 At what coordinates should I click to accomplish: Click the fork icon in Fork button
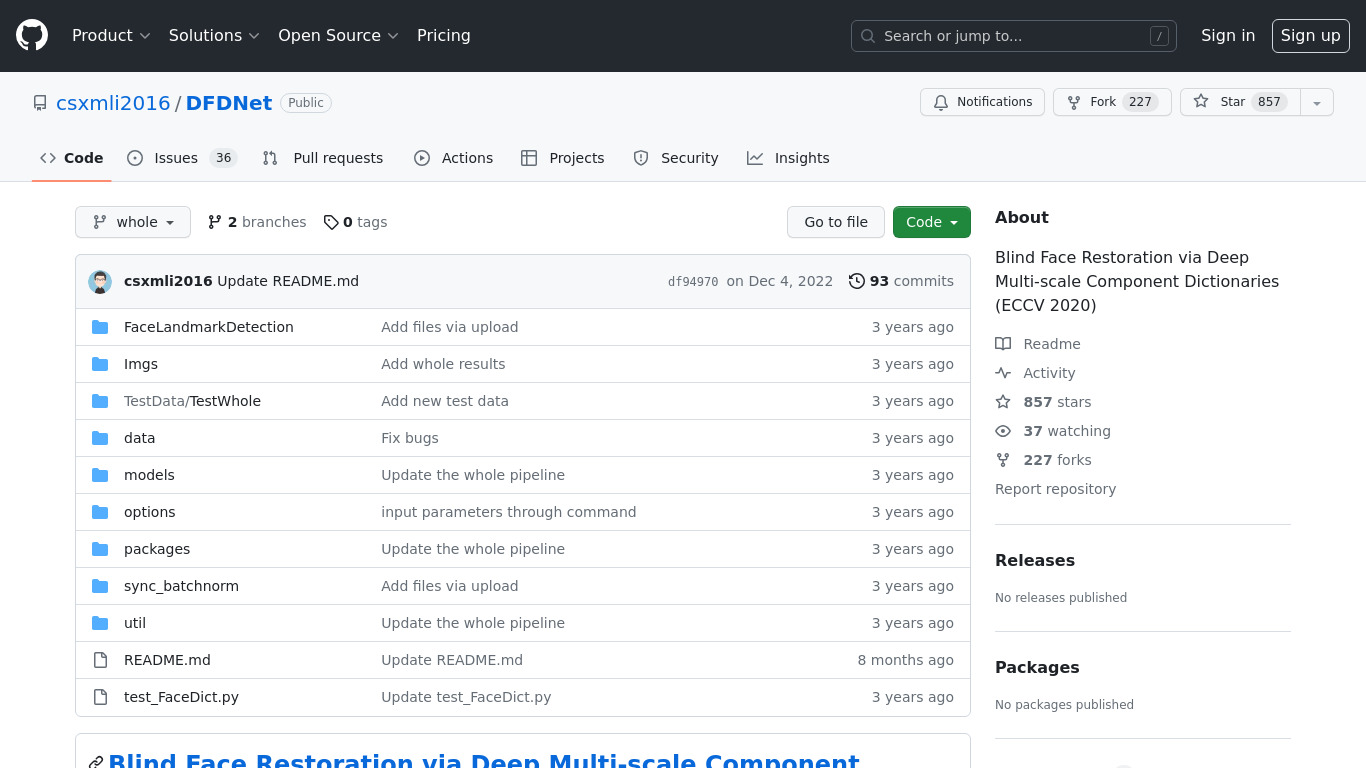click(1074, 102)
